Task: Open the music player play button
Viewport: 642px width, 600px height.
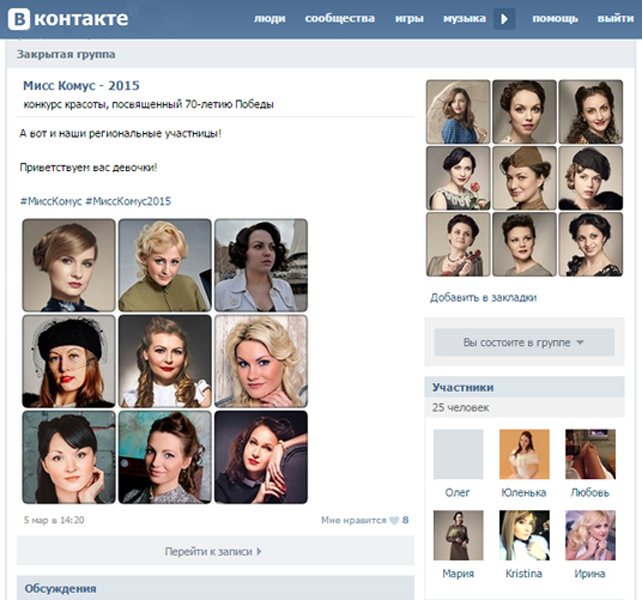Action: [504, 19]
